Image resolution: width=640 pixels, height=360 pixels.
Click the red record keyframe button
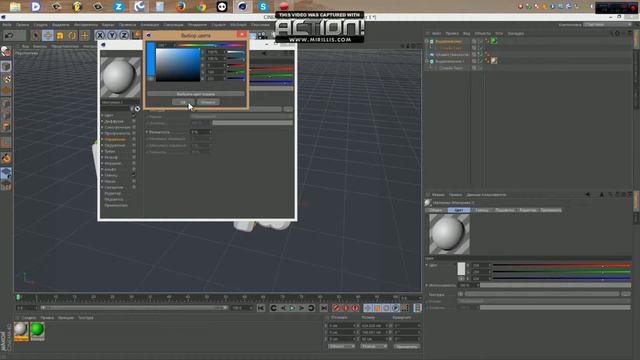click(x=336, y=308)
